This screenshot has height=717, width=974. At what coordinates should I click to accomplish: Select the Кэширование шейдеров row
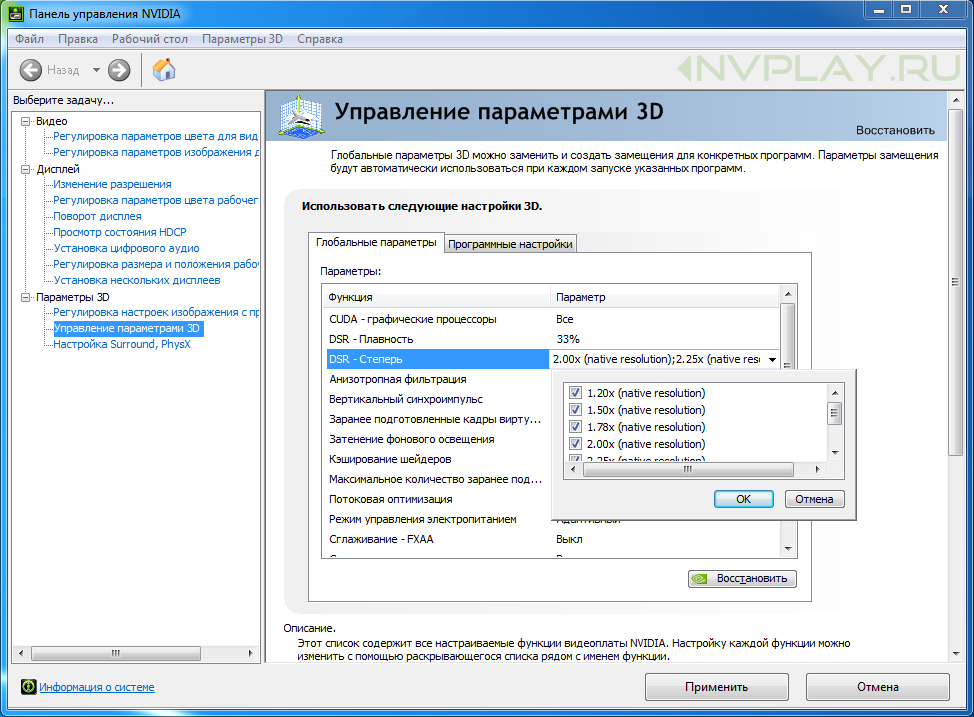tap(438, 459)
